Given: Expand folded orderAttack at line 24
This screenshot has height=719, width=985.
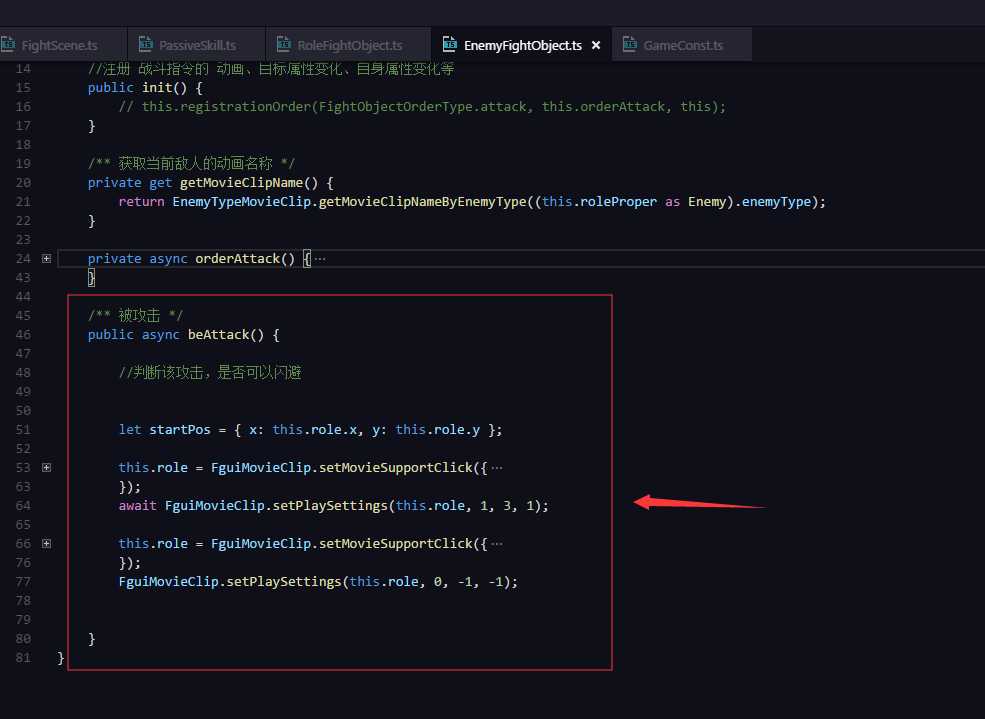Looking at the screenshot, I should 46,258.
